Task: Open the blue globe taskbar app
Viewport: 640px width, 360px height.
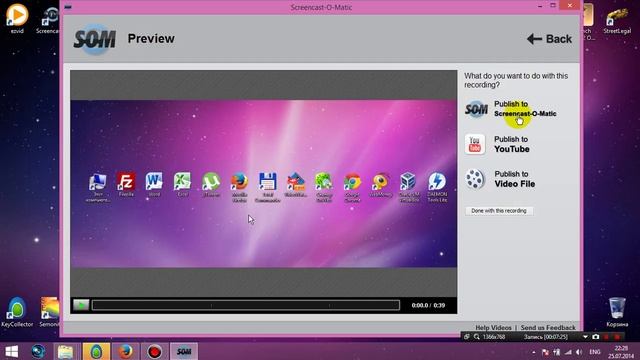Action: pos(38,351)
